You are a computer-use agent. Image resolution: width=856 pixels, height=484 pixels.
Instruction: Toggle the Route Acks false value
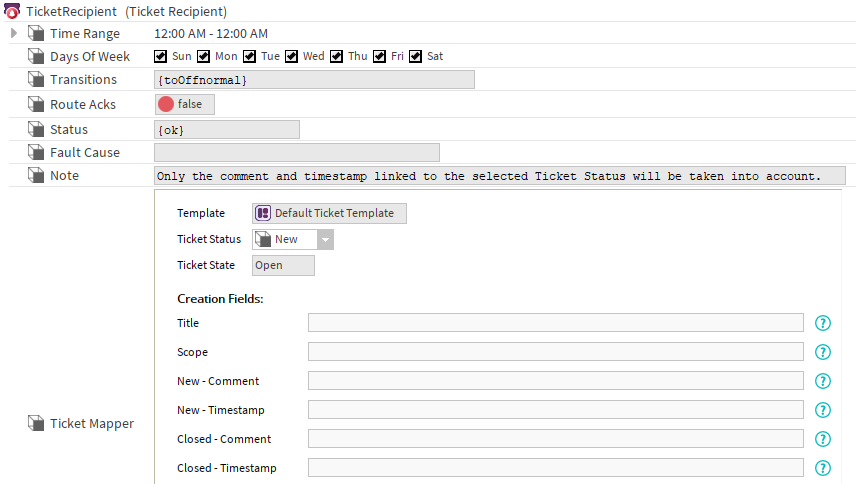point(185,104)
